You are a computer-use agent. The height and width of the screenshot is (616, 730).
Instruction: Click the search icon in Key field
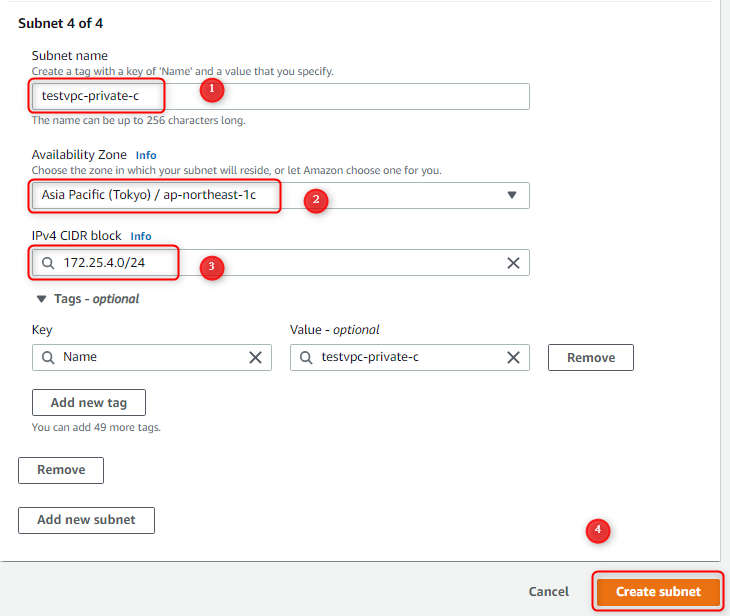pyautogui.click(x=48, y=358)
